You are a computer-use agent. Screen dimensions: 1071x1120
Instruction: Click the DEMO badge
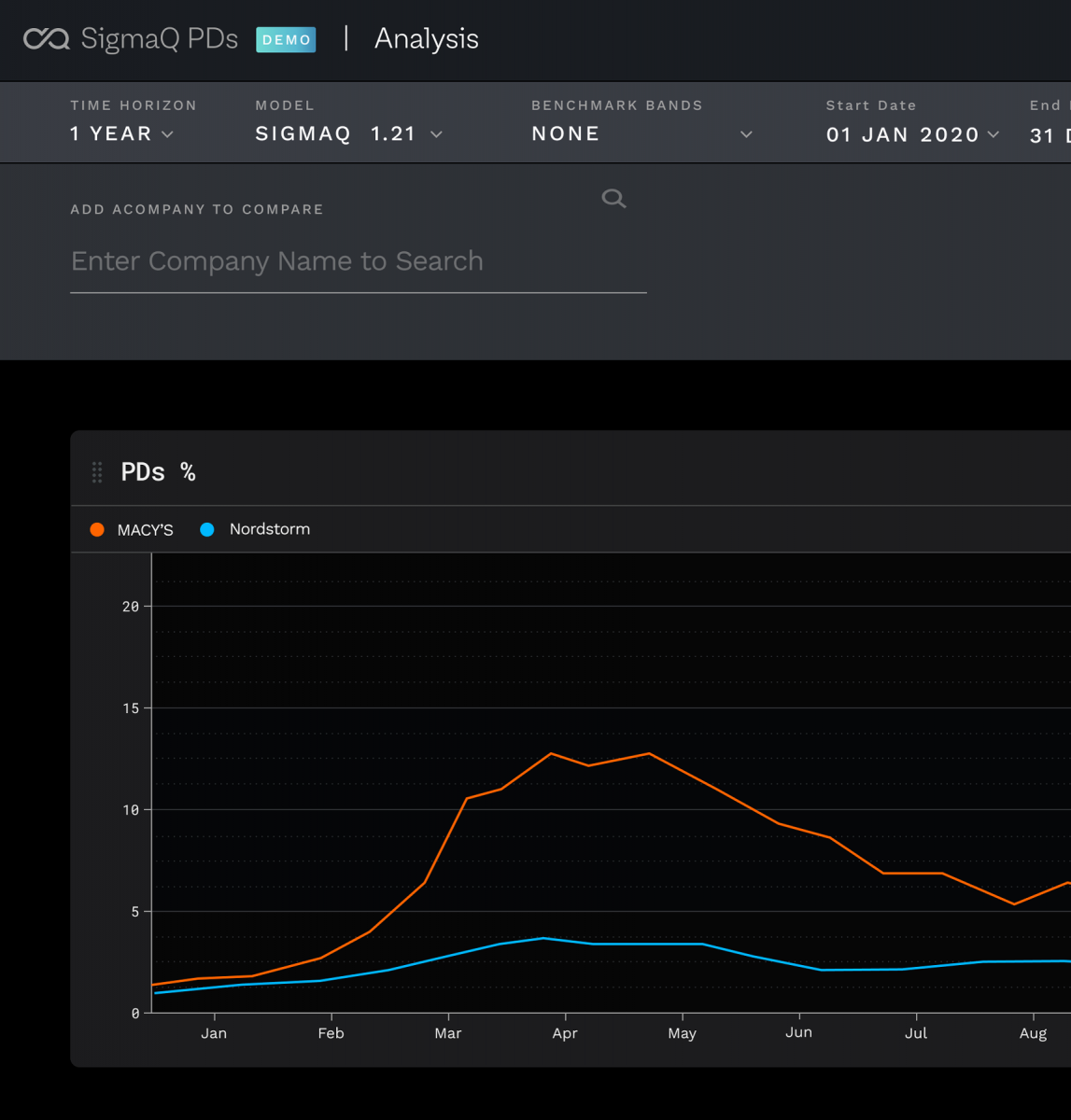pos(286,40)
